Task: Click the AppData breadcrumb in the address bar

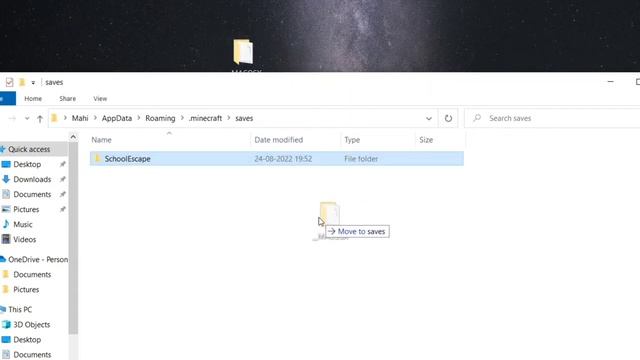Action: click(x=117, y=118)
